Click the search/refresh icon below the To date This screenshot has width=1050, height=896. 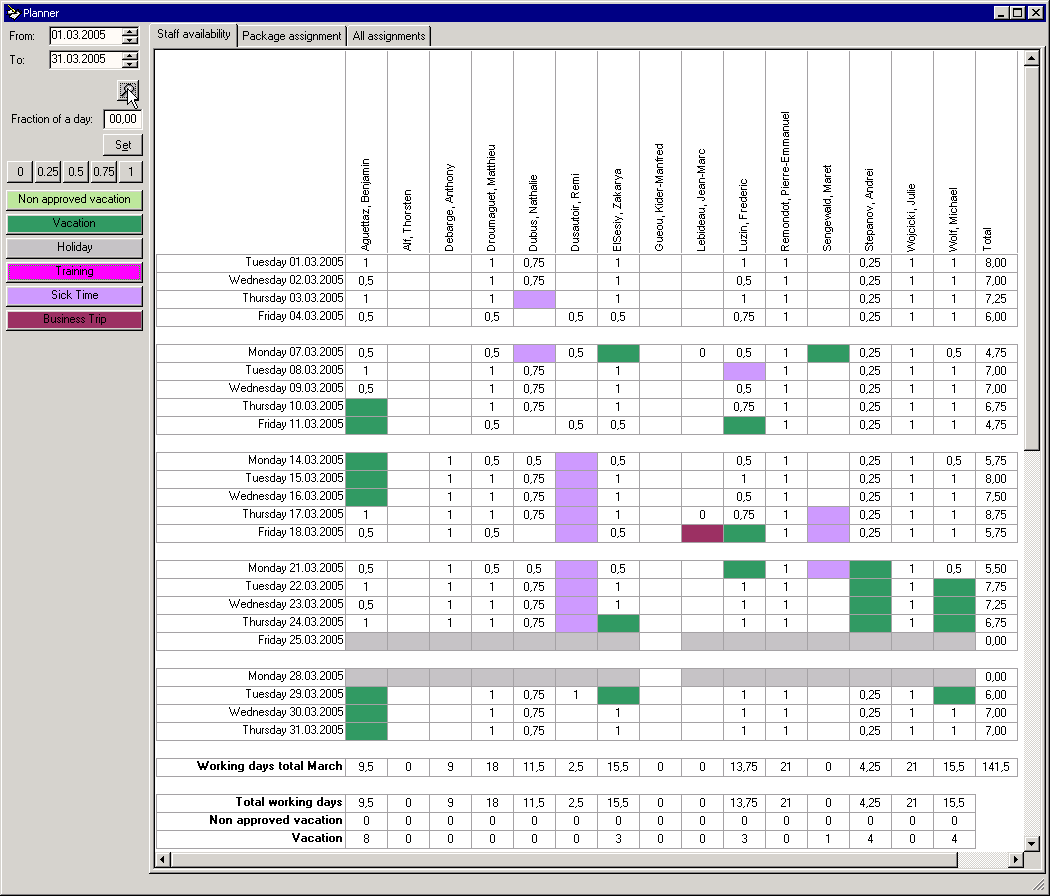point(127,92)
